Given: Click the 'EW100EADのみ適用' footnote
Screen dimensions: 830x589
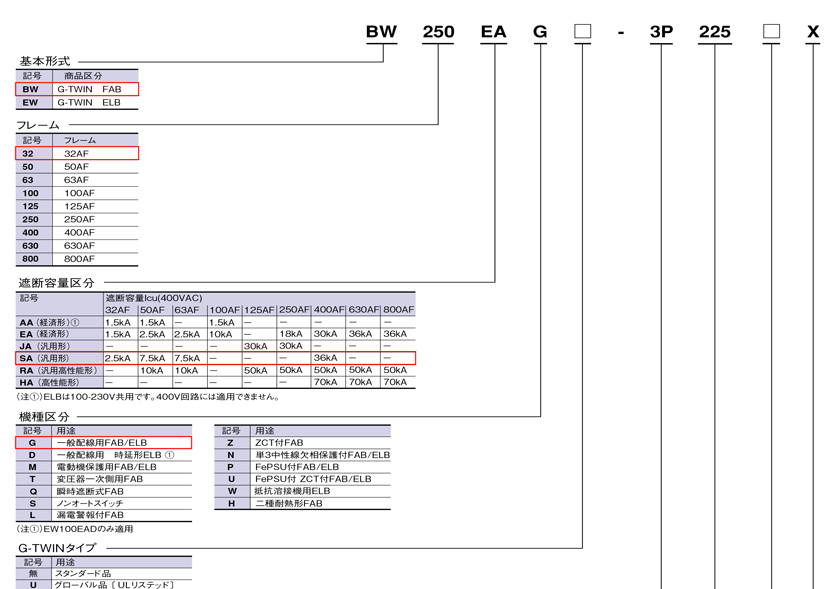Looking at the screenshot, I should (75, 529).
